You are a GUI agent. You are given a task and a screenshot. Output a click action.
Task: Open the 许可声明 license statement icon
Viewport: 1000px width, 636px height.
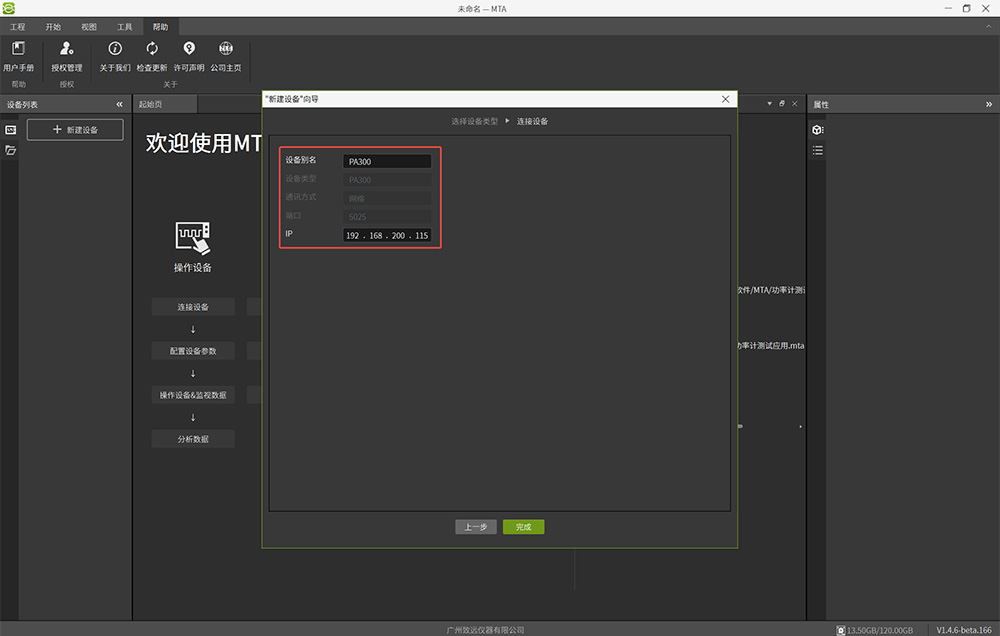[x=189, y=49]
